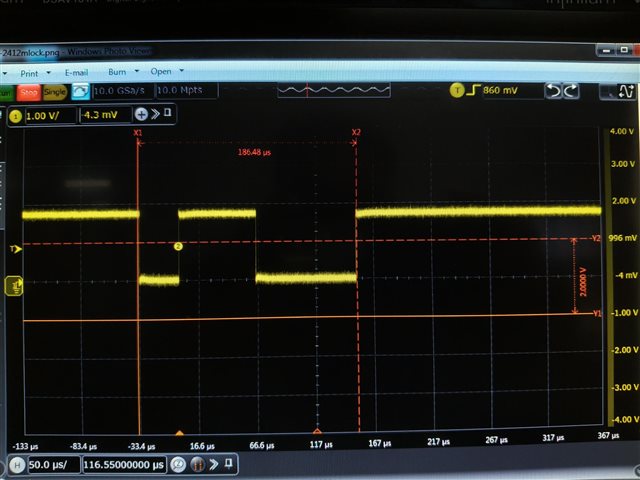
Task: Expand horizontal settings with double chevron
Action: click(214, 464)
